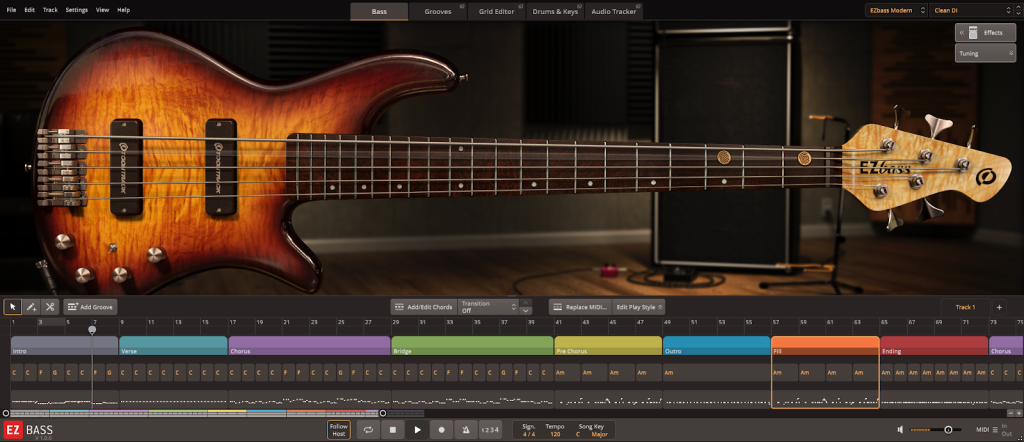Select the pencil draw tool

click(31, 307)
